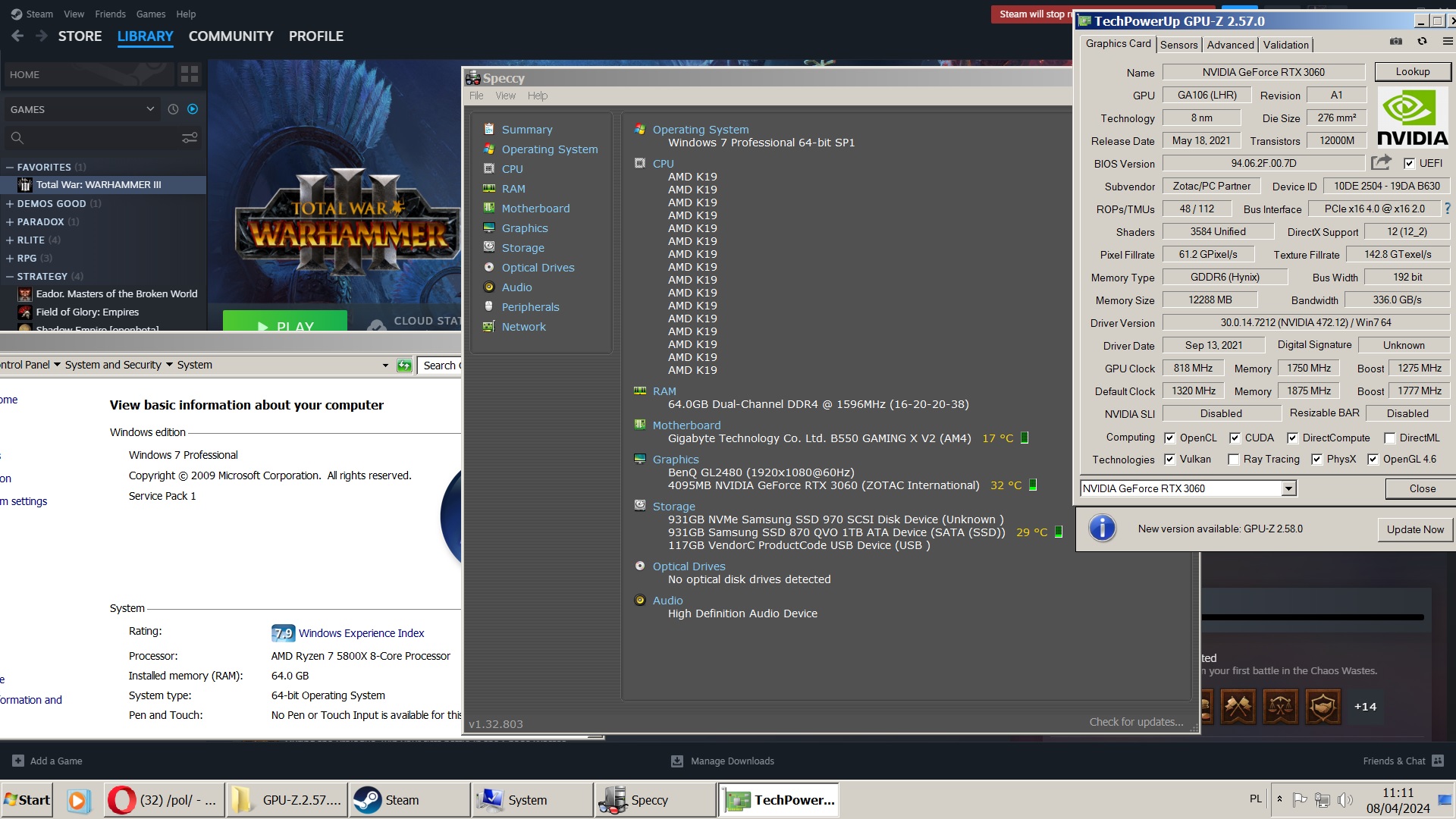The width and height of the screenshot is (1456, 819).
Task: Open the +14 more achievements tile
Action: pyautogui.click(x=1365, y=707)
